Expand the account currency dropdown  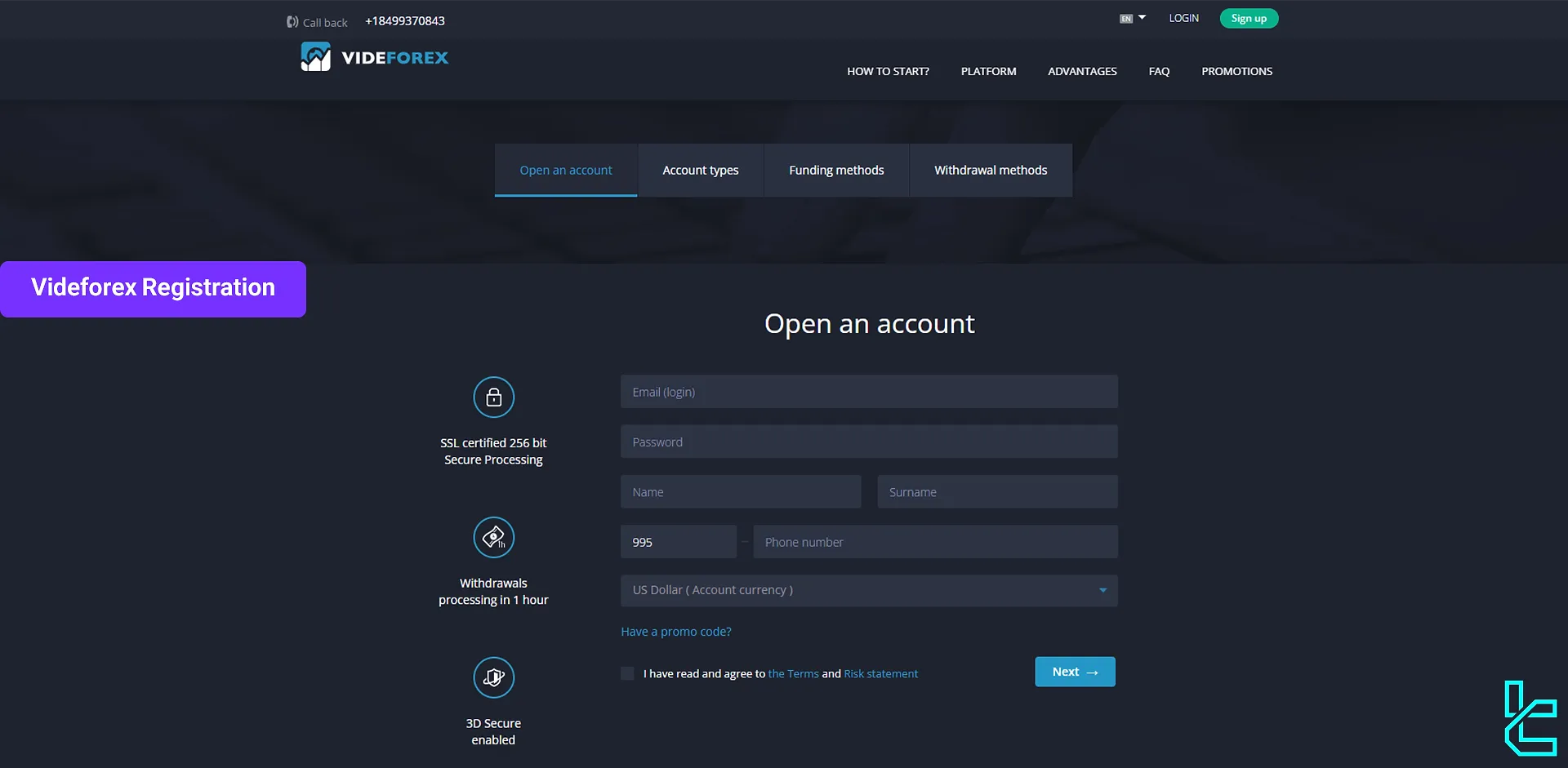pyautogui.click(x=869, y=590)
